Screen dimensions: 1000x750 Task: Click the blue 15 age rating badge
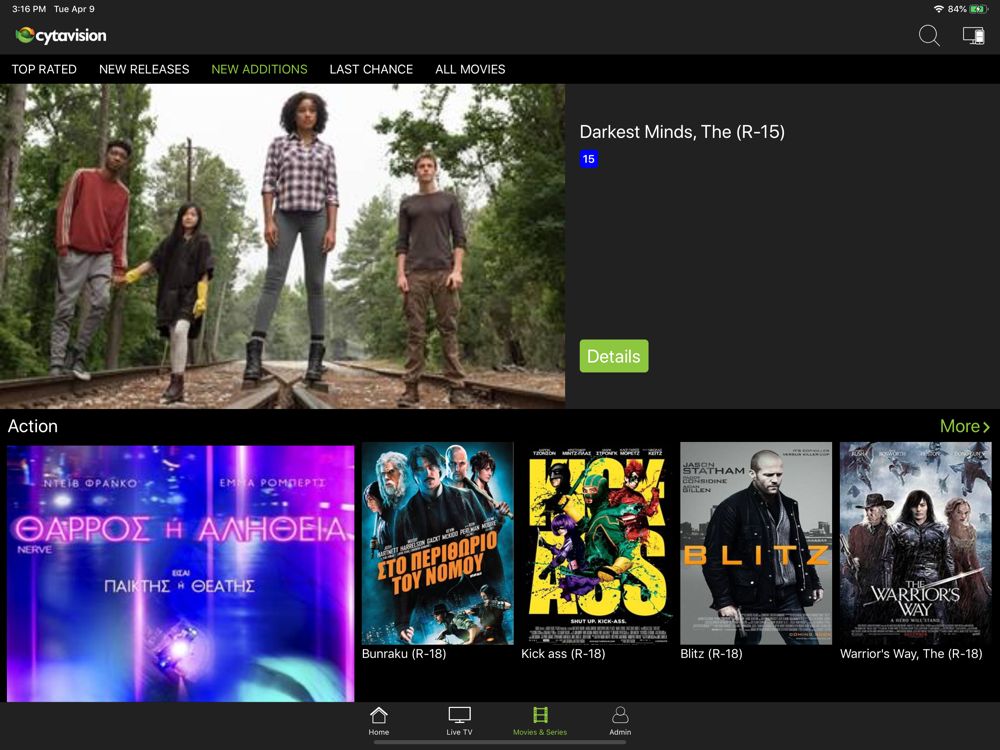pyautogui.click(x=588, y=159)
